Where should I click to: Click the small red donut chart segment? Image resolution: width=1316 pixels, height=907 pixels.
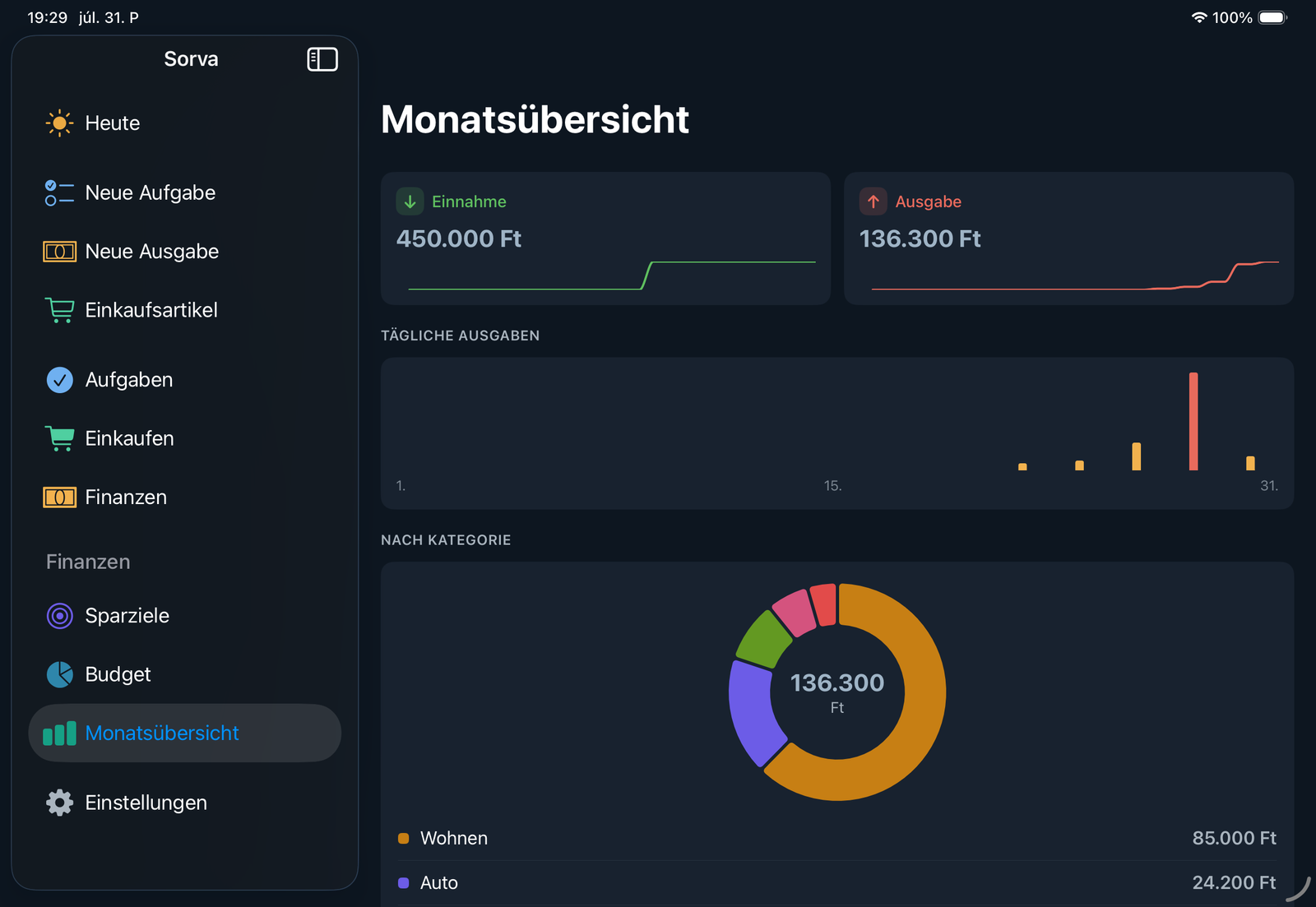824,604
